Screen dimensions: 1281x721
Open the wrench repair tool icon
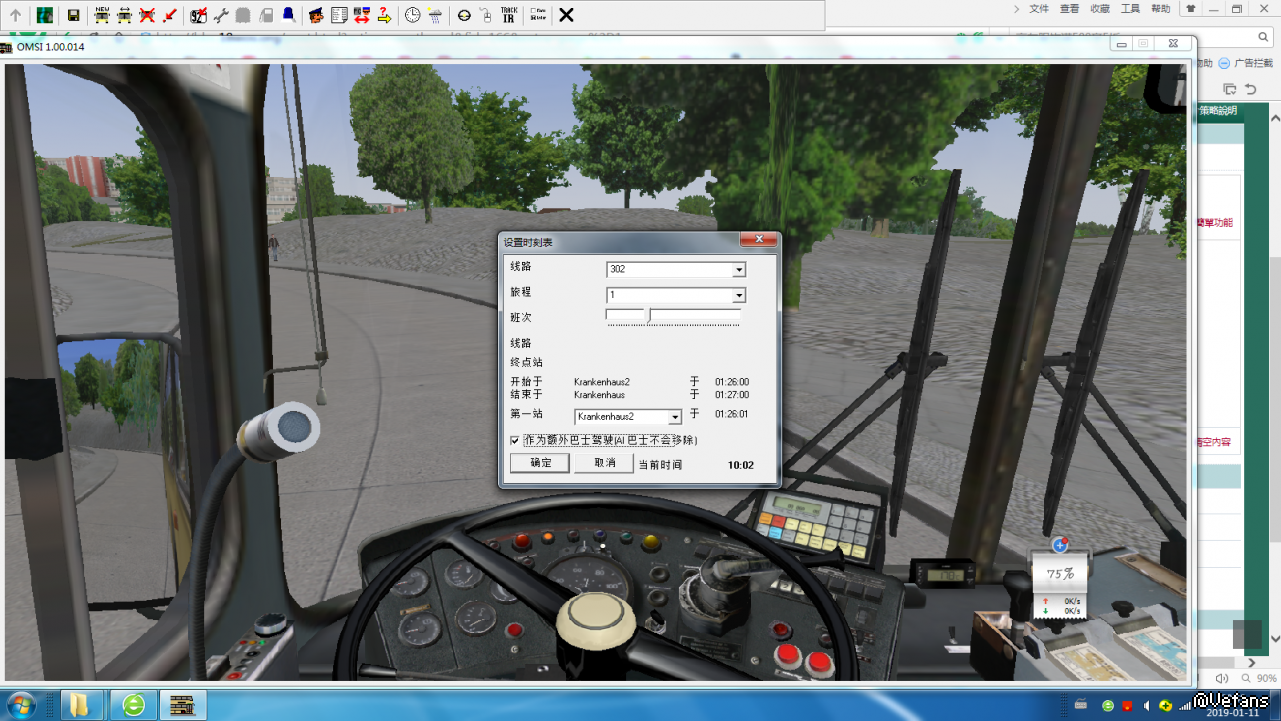coord(221,15)
